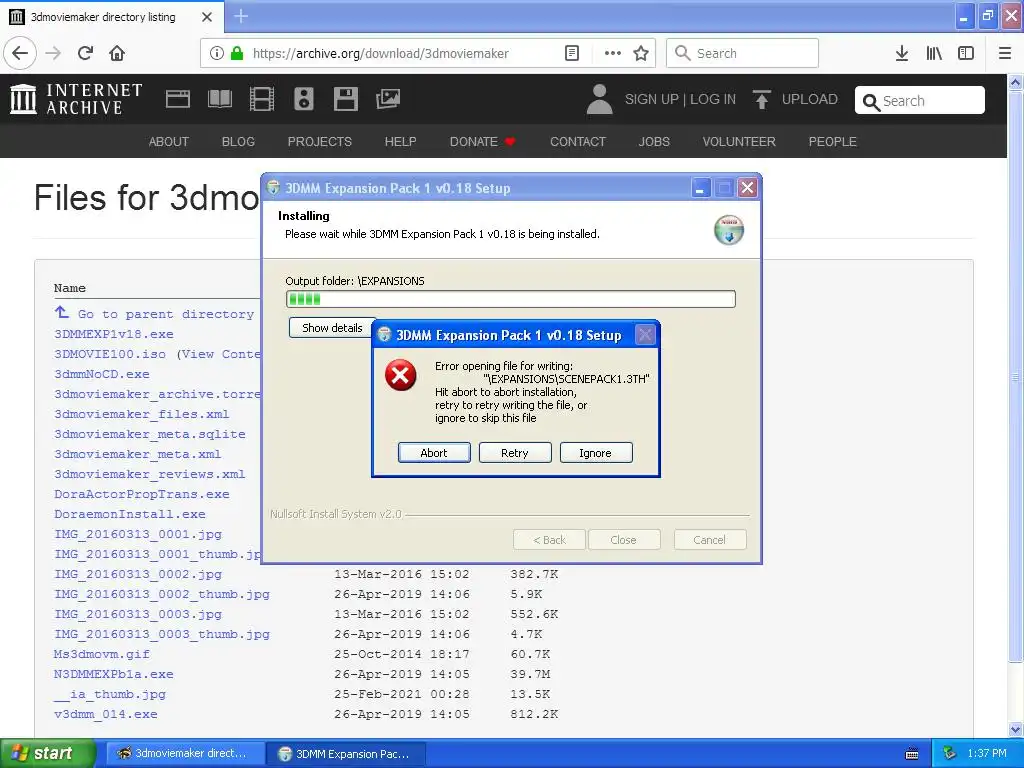Open the CONTACT menu item
This screenshot has height=768, width=1024.
(578, 142)
